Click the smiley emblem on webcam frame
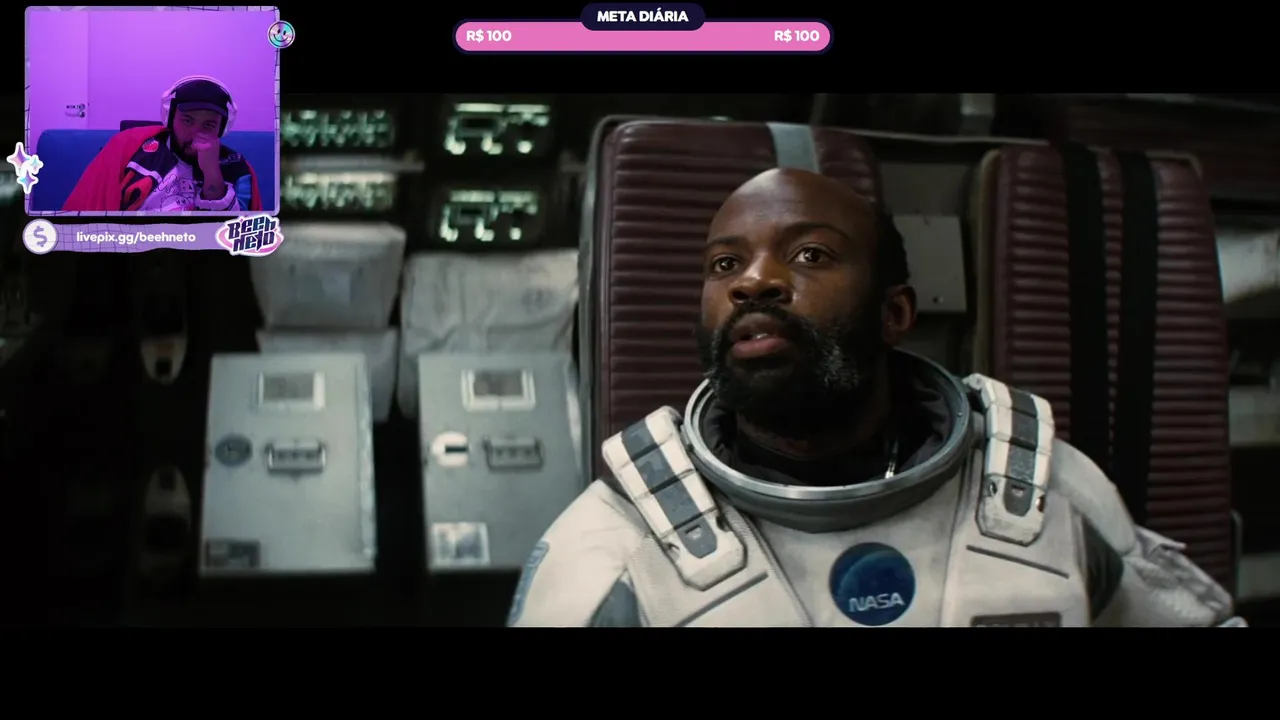 (281, 35)
